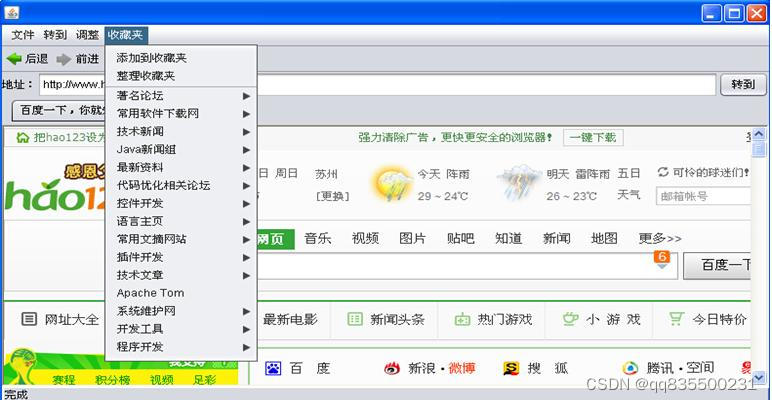Select the 新闻 search tab
772x402 pixels.
coord(556,239)
